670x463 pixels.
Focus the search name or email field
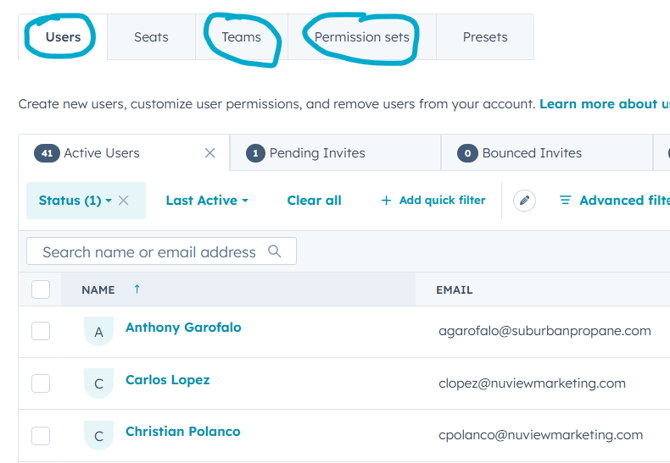(x=148, y=252)
